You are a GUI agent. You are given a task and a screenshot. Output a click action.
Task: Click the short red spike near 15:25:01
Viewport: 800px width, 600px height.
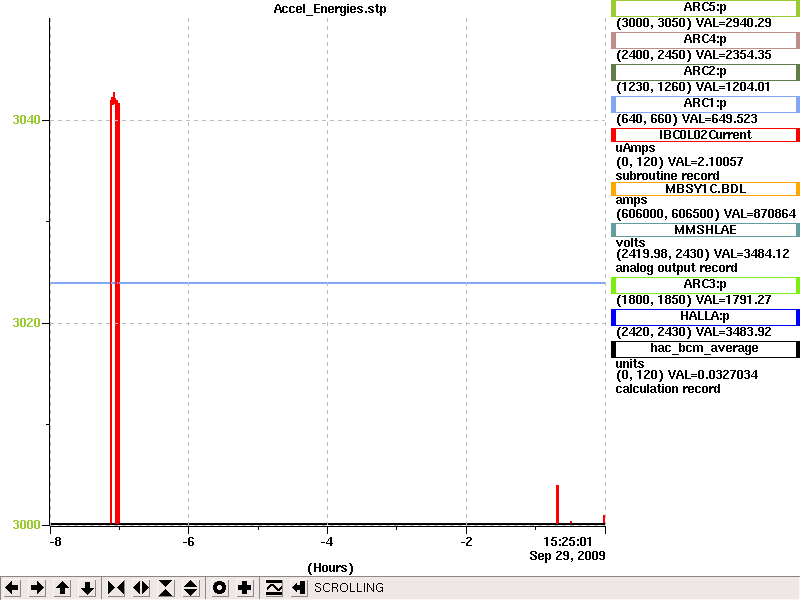(557, 504)
